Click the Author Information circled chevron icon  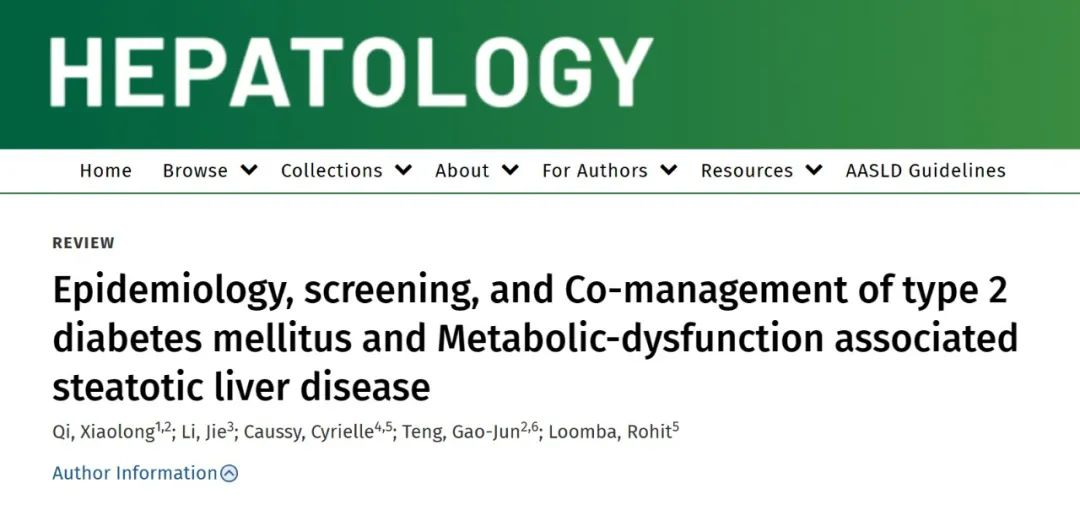click(x=229, y=473)
